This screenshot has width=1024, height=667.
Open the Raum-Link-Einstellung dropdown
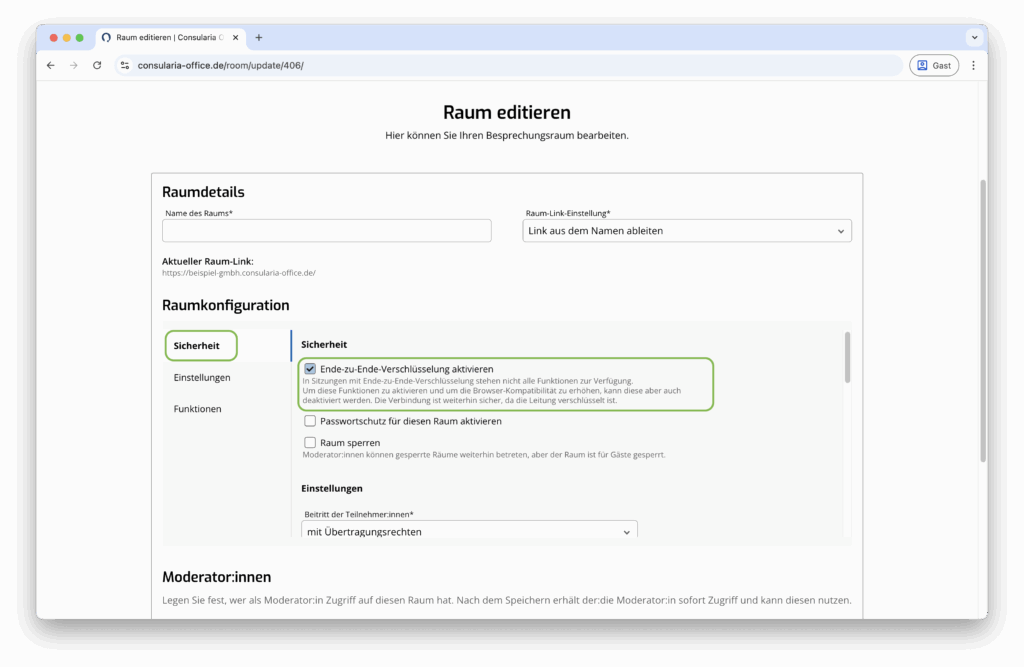687,231
